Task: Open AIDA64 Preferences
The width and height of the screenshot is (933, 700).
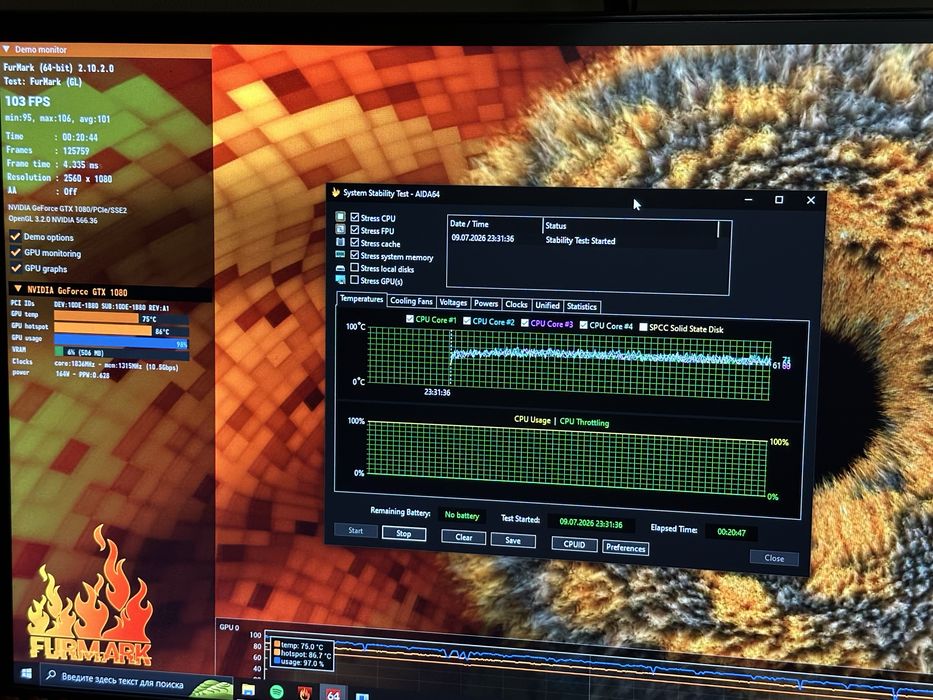Action: [625, 548]
